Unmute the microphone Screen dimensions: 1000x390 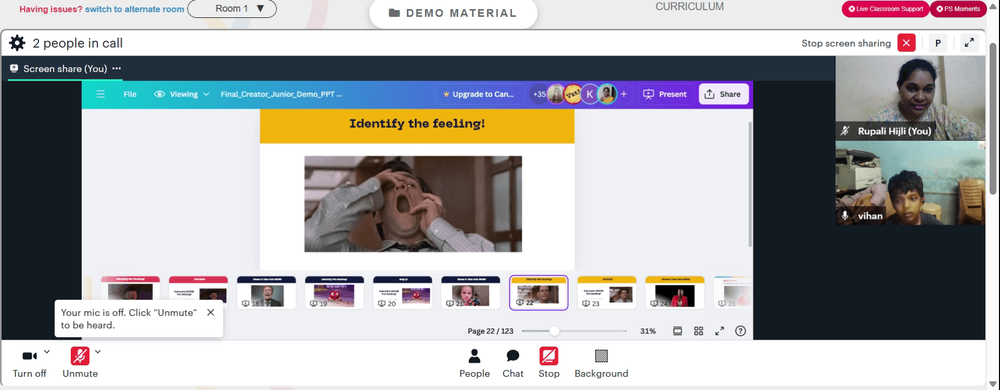(80, 363)
